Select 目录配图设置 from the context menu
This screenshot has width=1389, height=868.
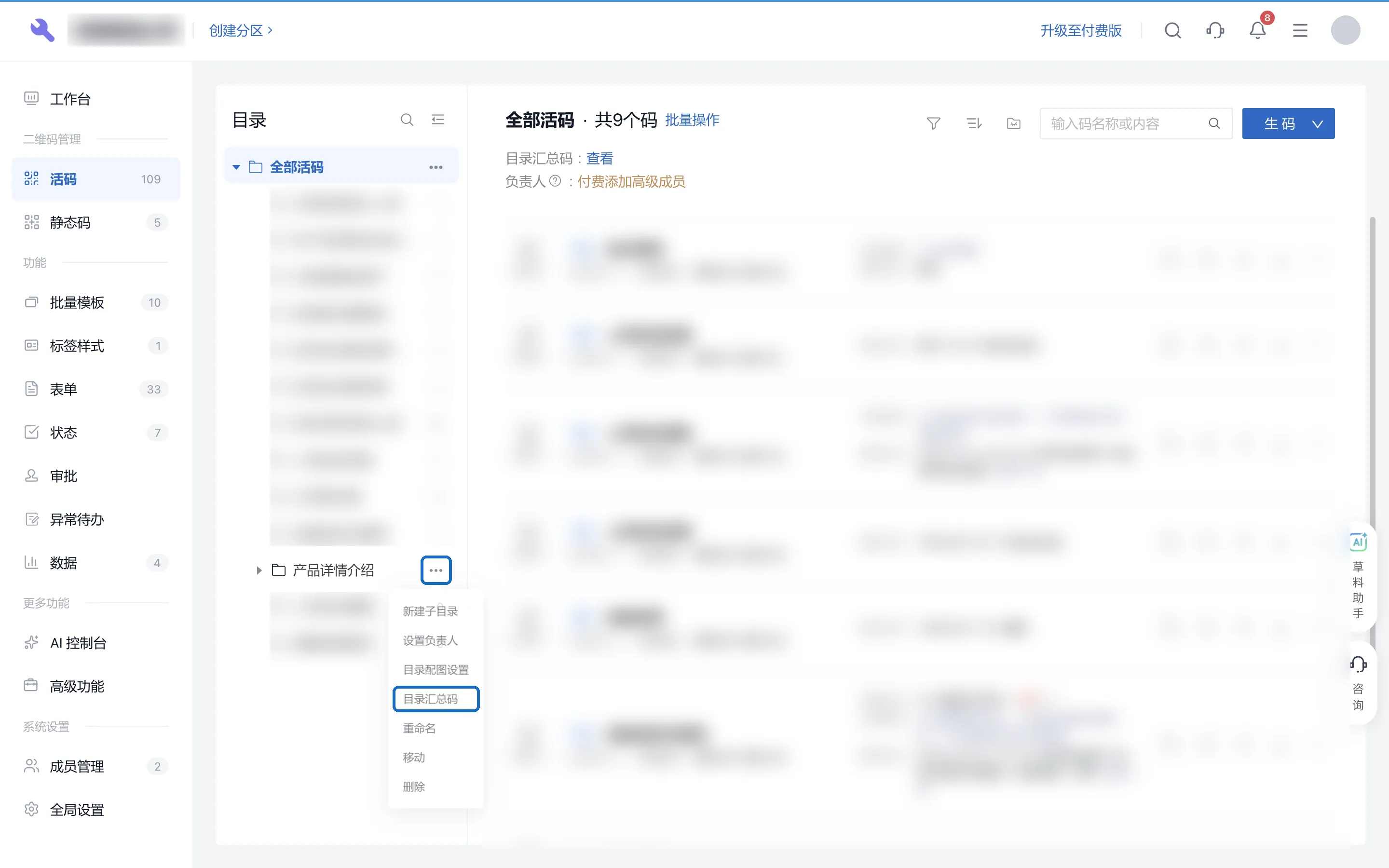[x=436, y=670]
